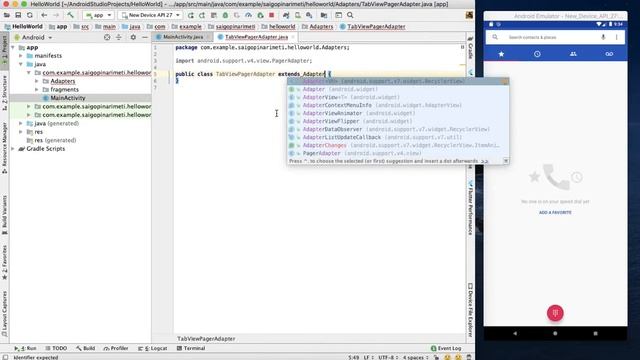The height and width of the screenshot is (360, 640).
Task: Click the Project Structure folder icon in the toolbar
Action: tap(324, 15)
